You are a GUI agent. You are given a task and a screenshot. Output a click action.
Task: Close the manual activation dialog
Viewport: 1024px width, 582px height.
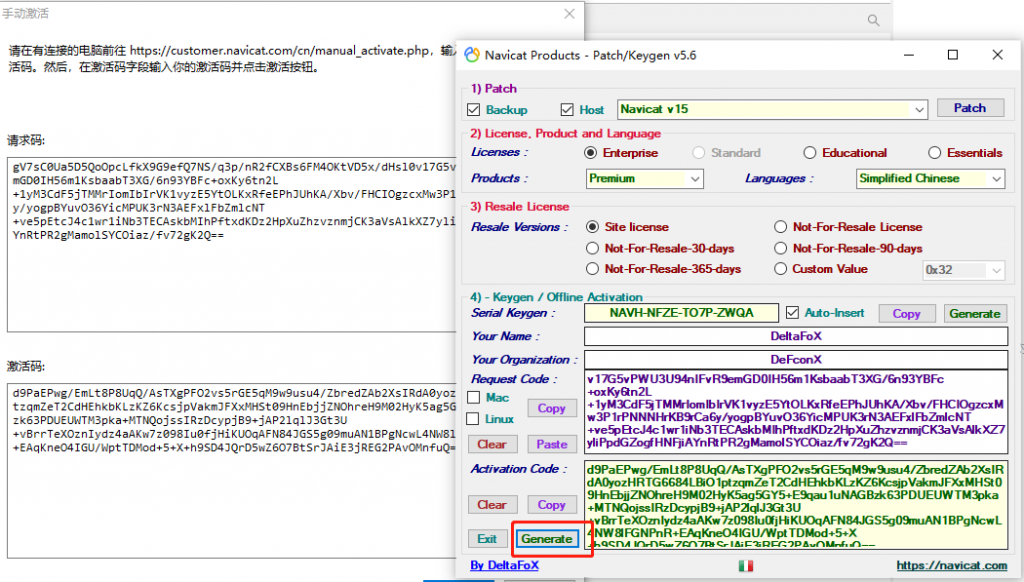pyautogui.click(x=569, y=14)
